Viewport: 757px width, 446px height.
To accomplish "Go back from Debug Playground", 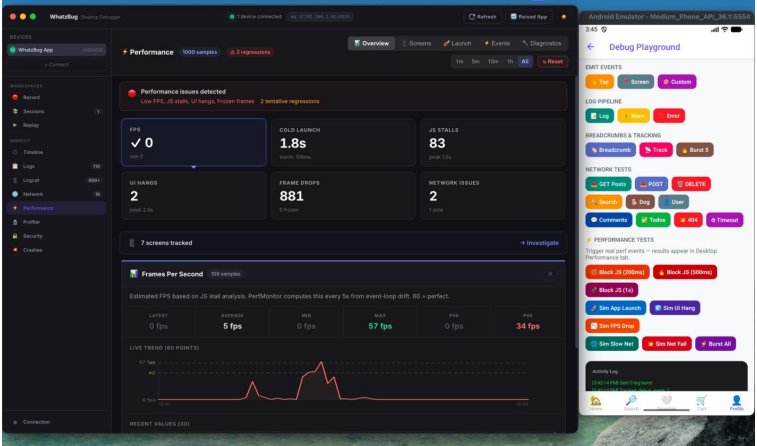I will (590, 47).
